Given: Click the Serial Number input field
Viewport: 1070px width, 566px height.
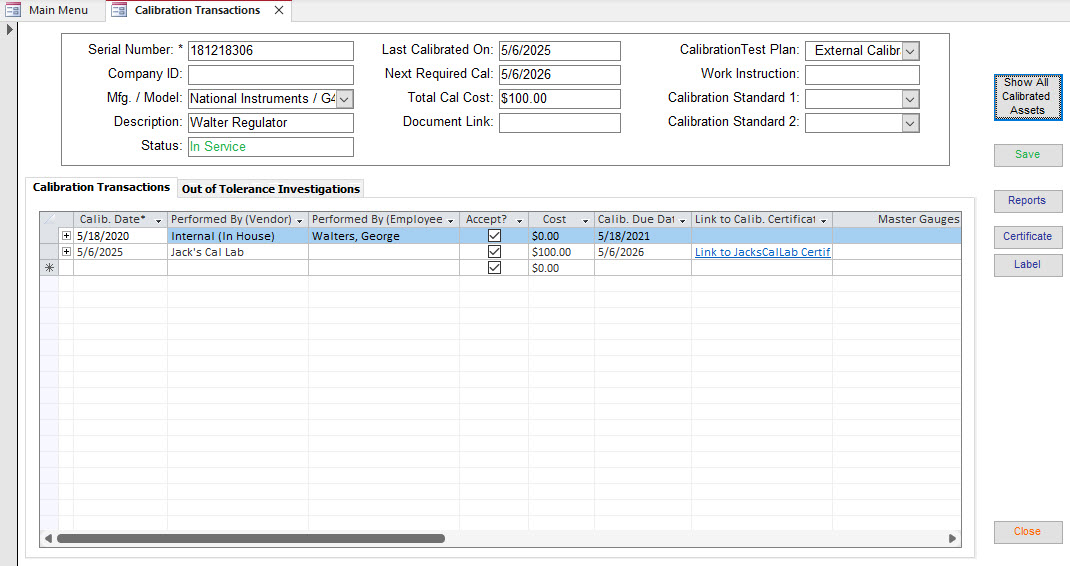Looking at the screenshot, I should (x=270, y=51).
